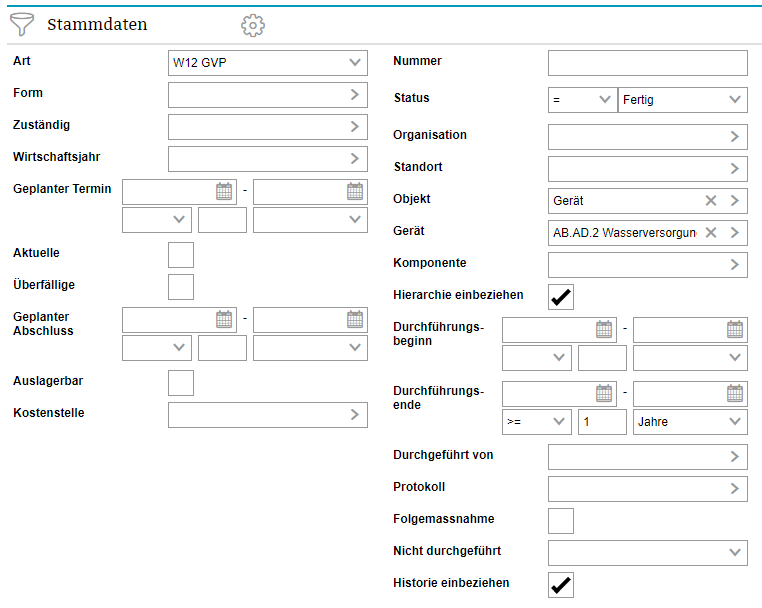
Task: Open Wirtschaftsjahr selection arrow
Action: pyautogui.click(x=355, y=158)
